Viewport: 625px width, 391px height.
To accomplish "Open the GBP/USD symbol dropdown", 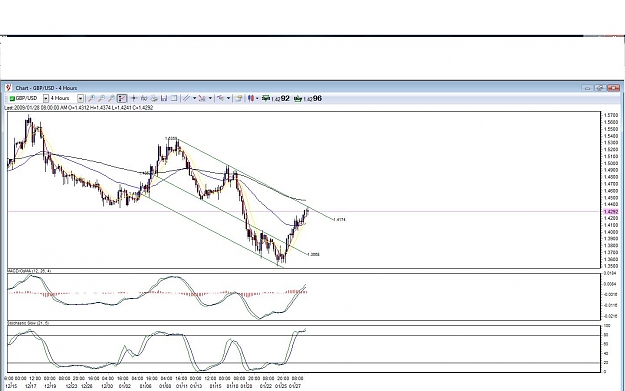I will click(x=46, y=98).
